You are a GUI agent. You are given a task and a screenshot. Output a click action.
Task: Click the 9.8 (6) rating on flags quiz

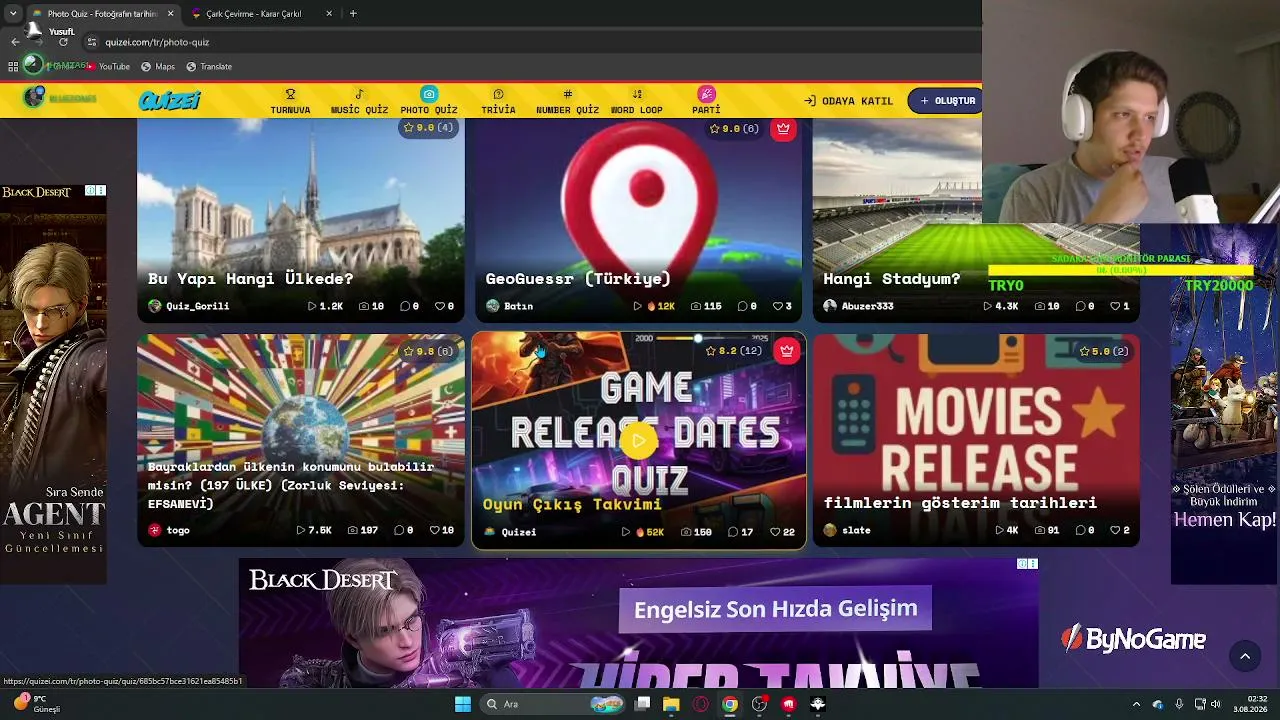tap(427, 351)
